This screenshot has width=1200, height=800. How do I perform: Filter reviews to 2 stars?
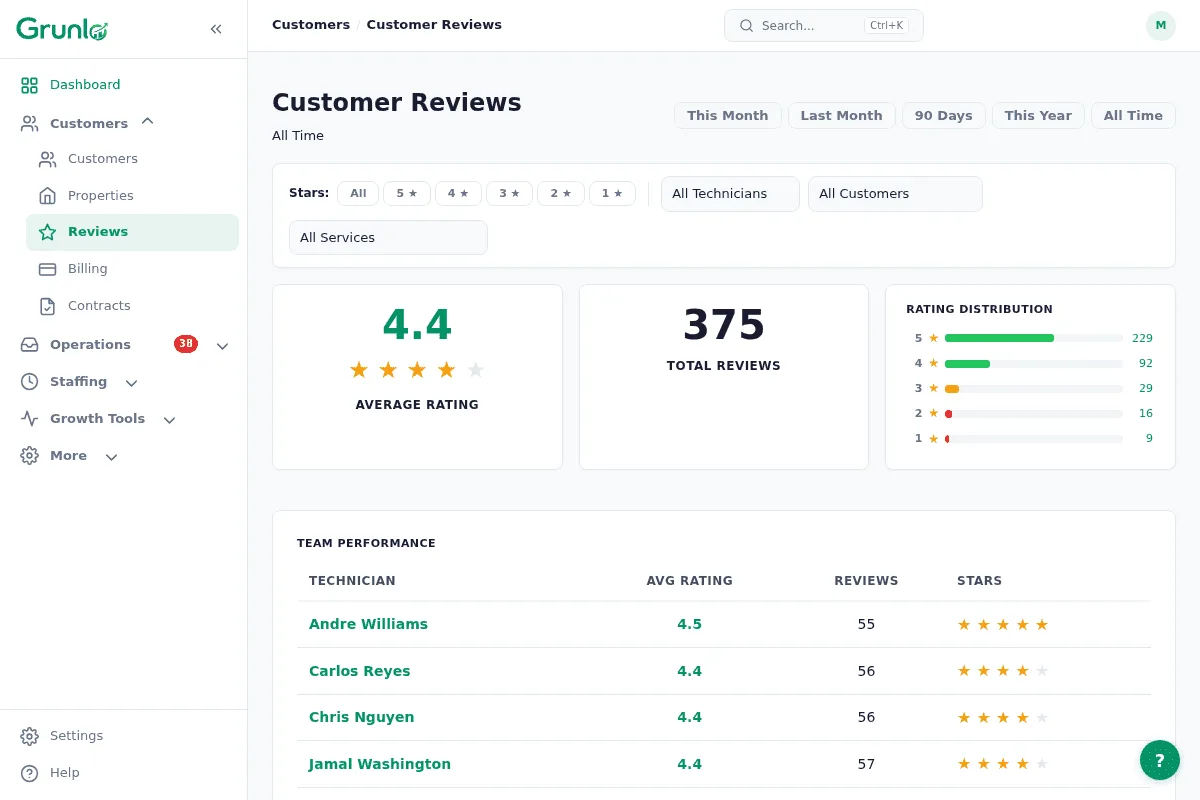pyautogui.click(x=561, y=194)
